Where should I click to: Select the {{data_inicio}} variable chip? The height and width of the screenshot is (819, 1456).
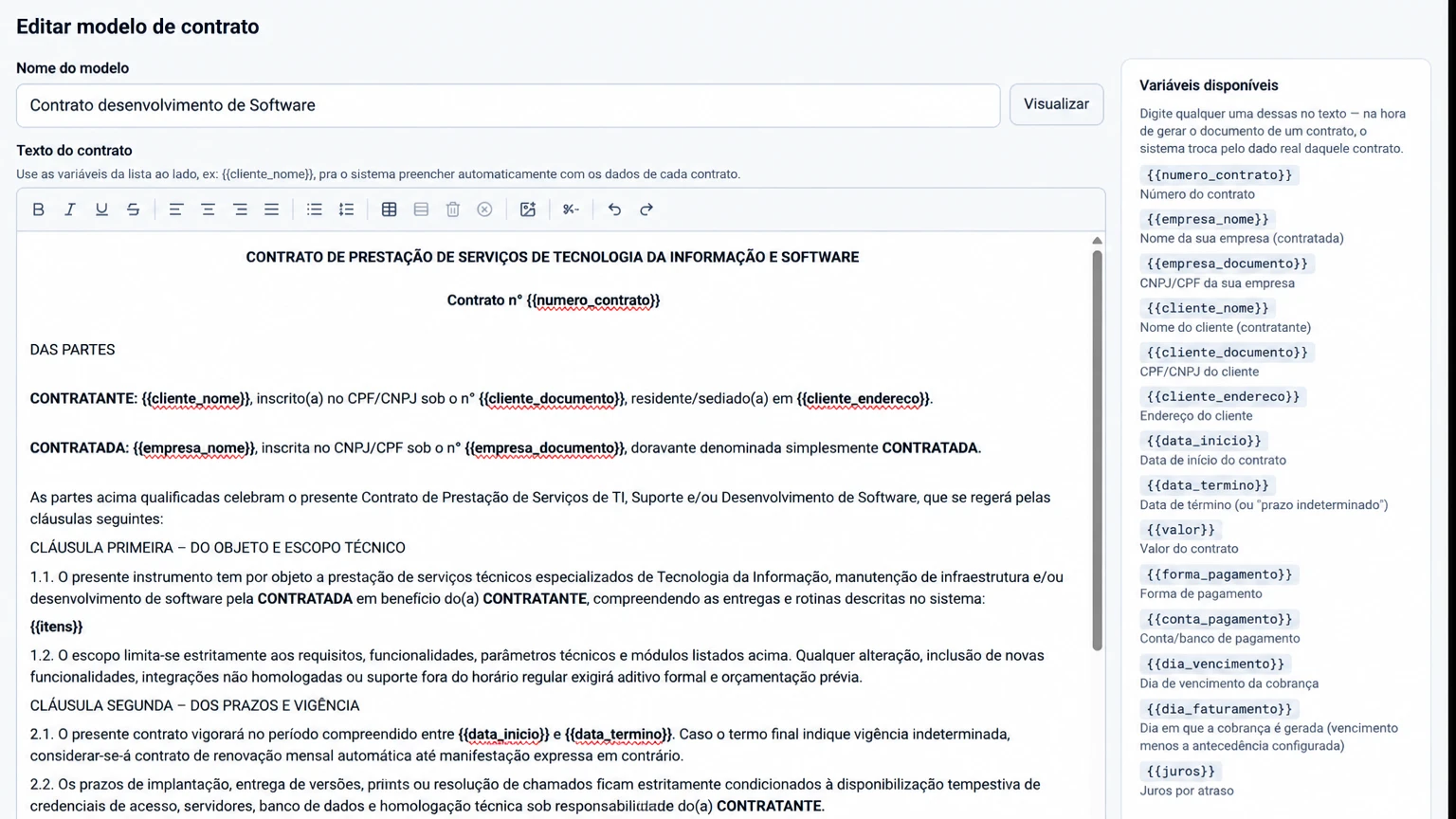(x=1204, y=441)
